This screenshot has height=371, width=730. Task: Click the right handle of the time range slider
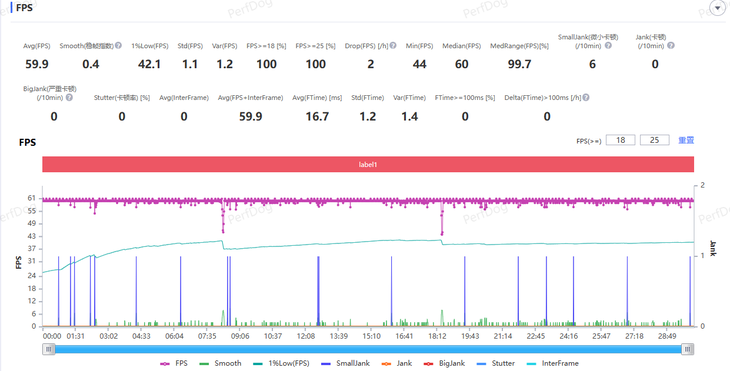click(688, 349)
